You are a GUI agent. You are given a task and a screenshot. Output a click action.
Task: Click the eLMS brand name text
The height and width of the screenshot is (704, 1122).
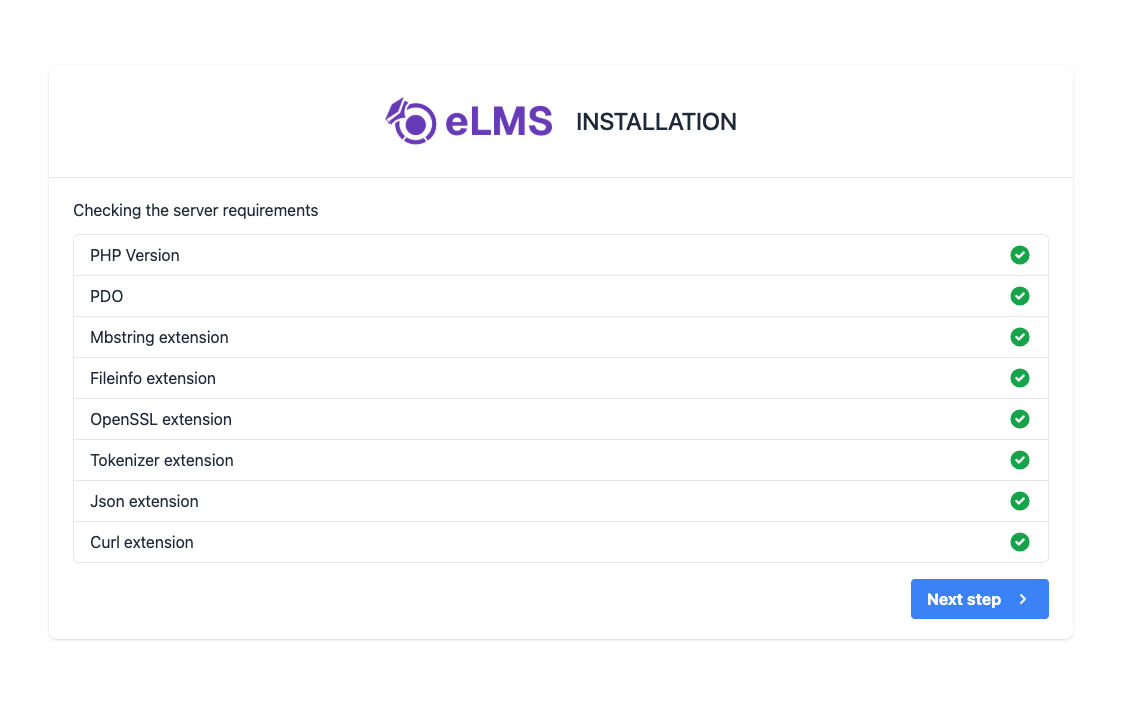click(499, 121)
